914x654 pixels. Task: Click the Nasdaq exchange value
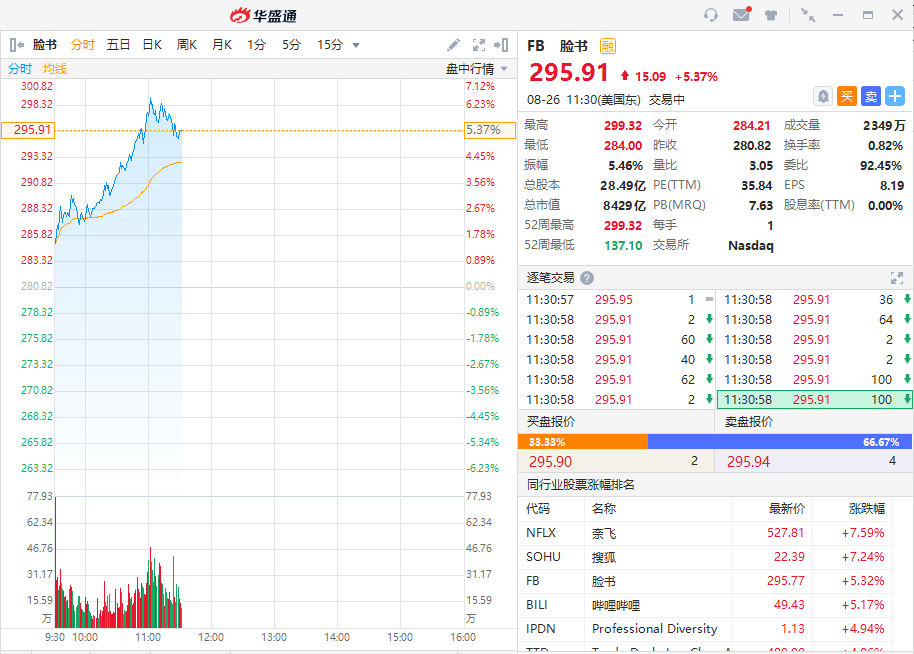[x=751, y=245]
